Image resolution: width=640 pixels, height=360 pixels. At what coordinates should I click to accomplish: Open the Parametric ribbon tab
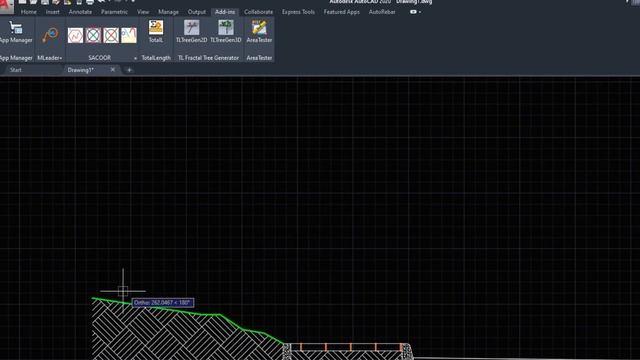pos(114,12)
